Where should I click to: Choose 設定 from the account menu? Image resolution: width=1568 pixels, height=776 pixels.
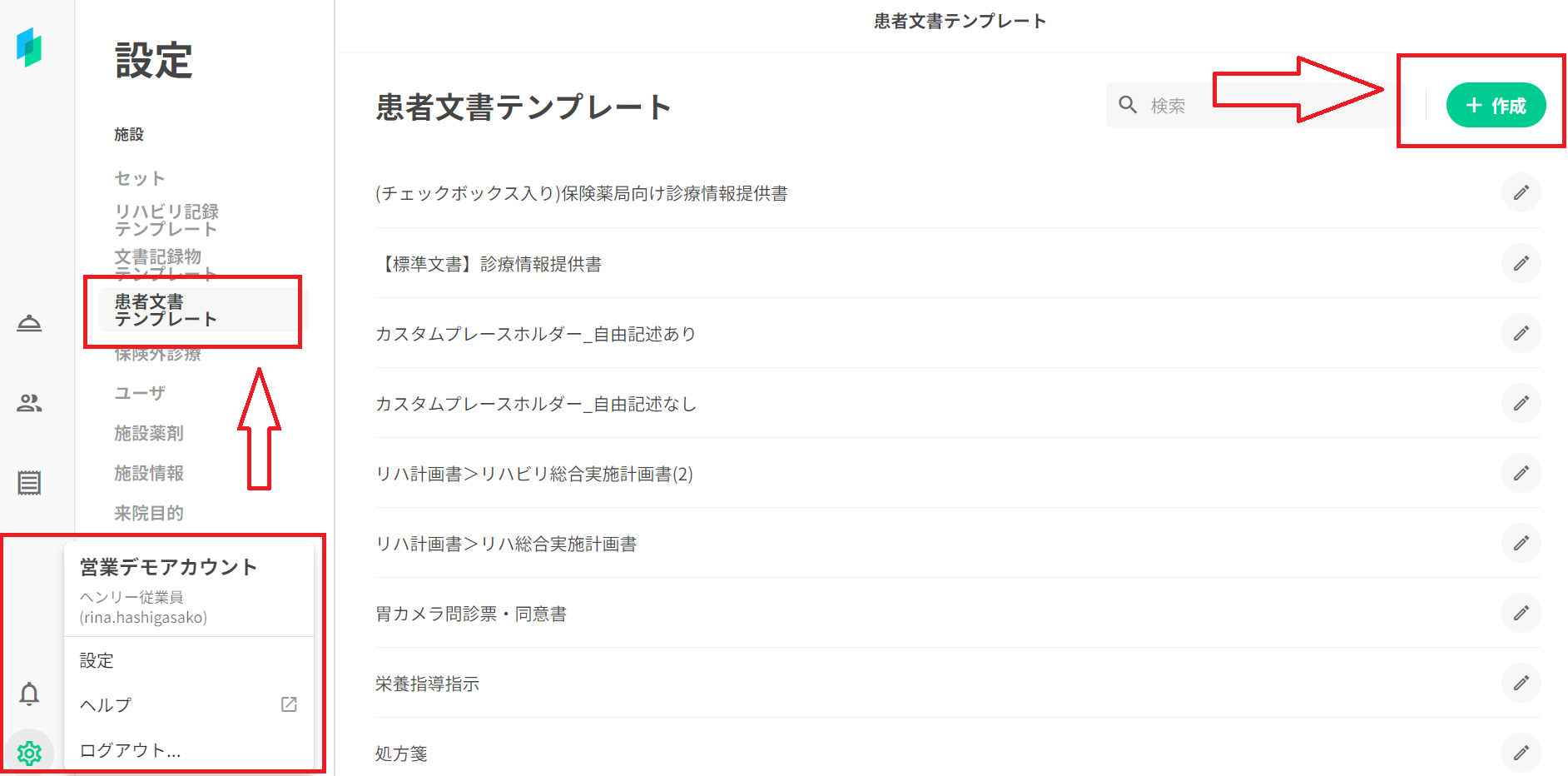tap(97, 661)
